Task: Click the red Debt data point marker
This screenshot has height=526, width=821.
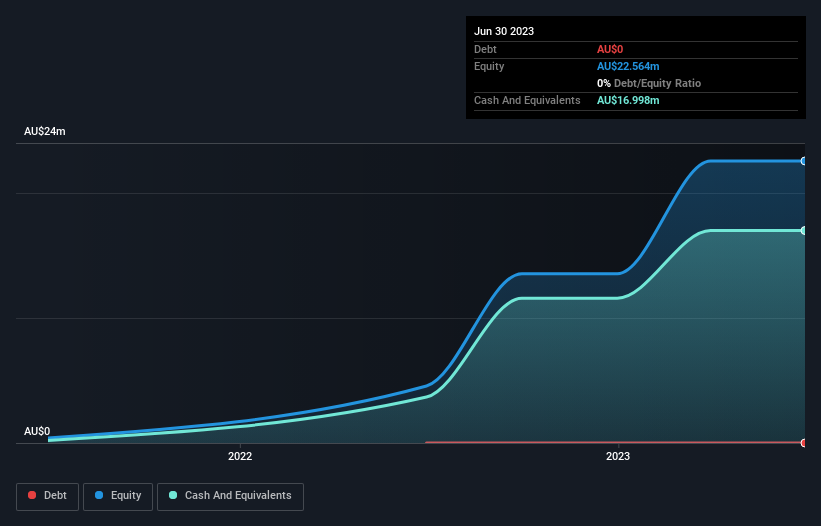Action: tap(804, 443)
